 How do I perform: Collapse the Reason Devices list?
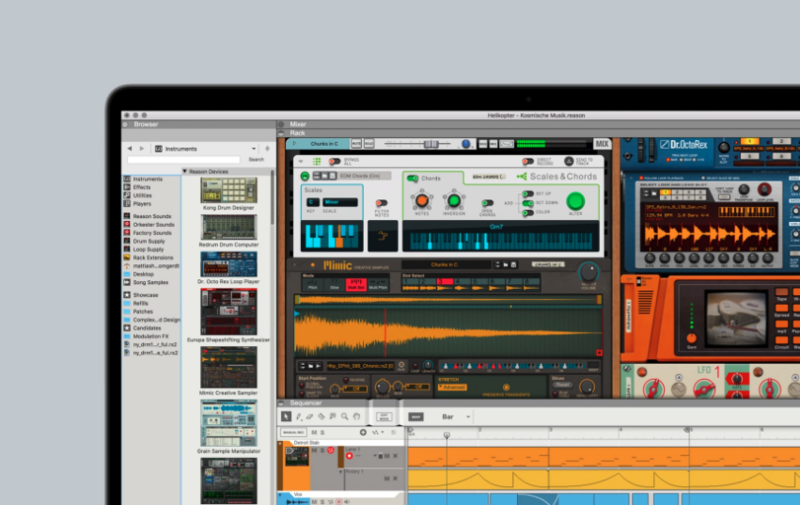pos(185,171)
